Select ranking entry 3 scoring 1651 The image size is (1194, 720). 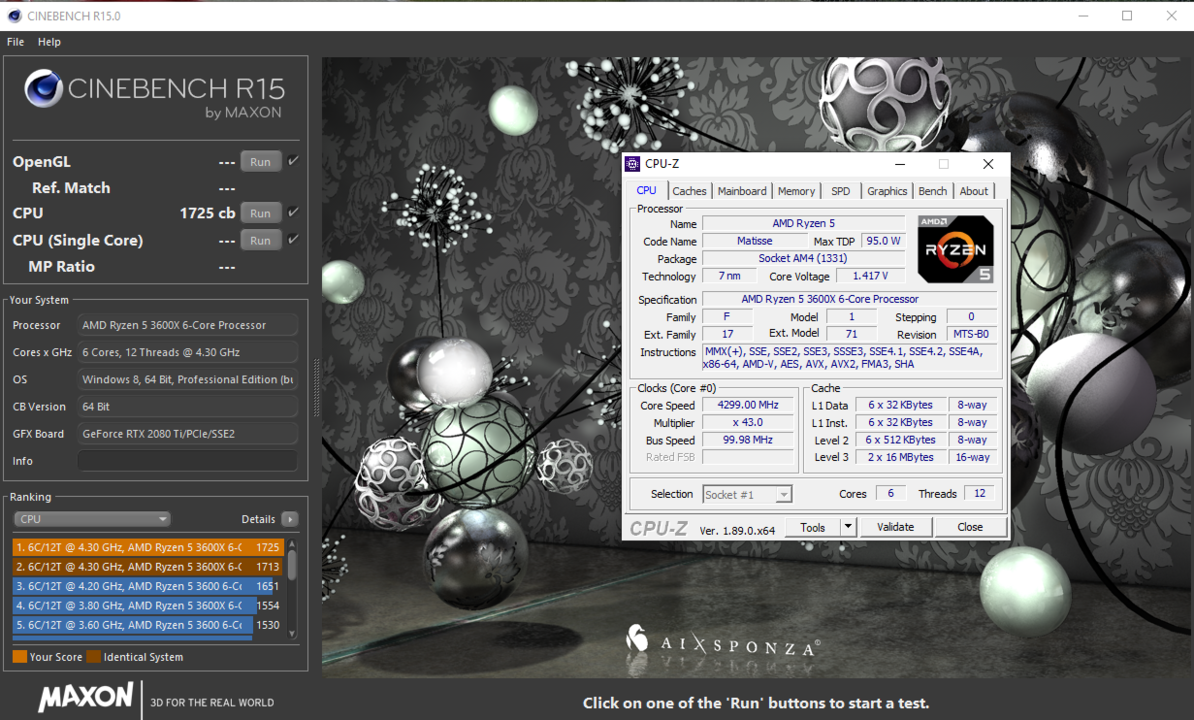pyautogui.click(x=148, y=586)
